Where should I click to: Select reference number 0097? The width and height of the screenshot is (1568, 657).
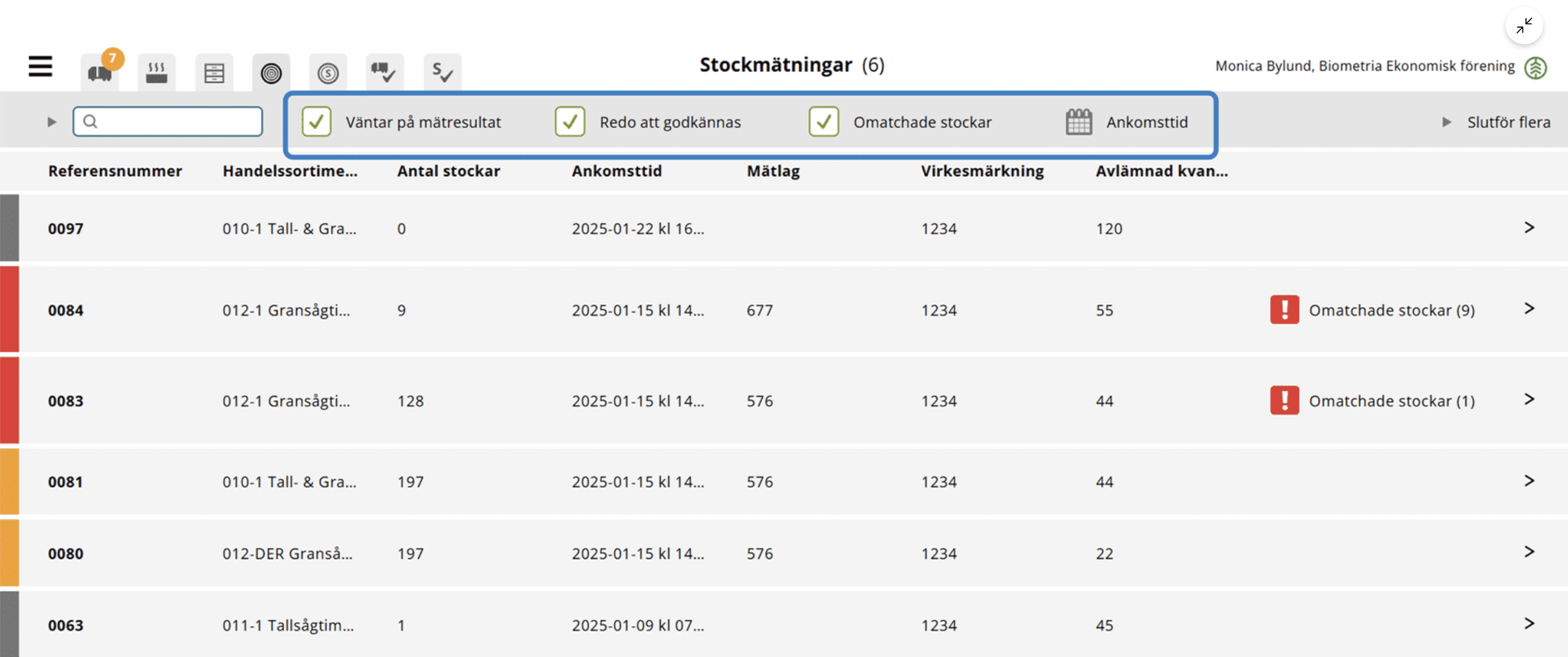click(66, 229)
